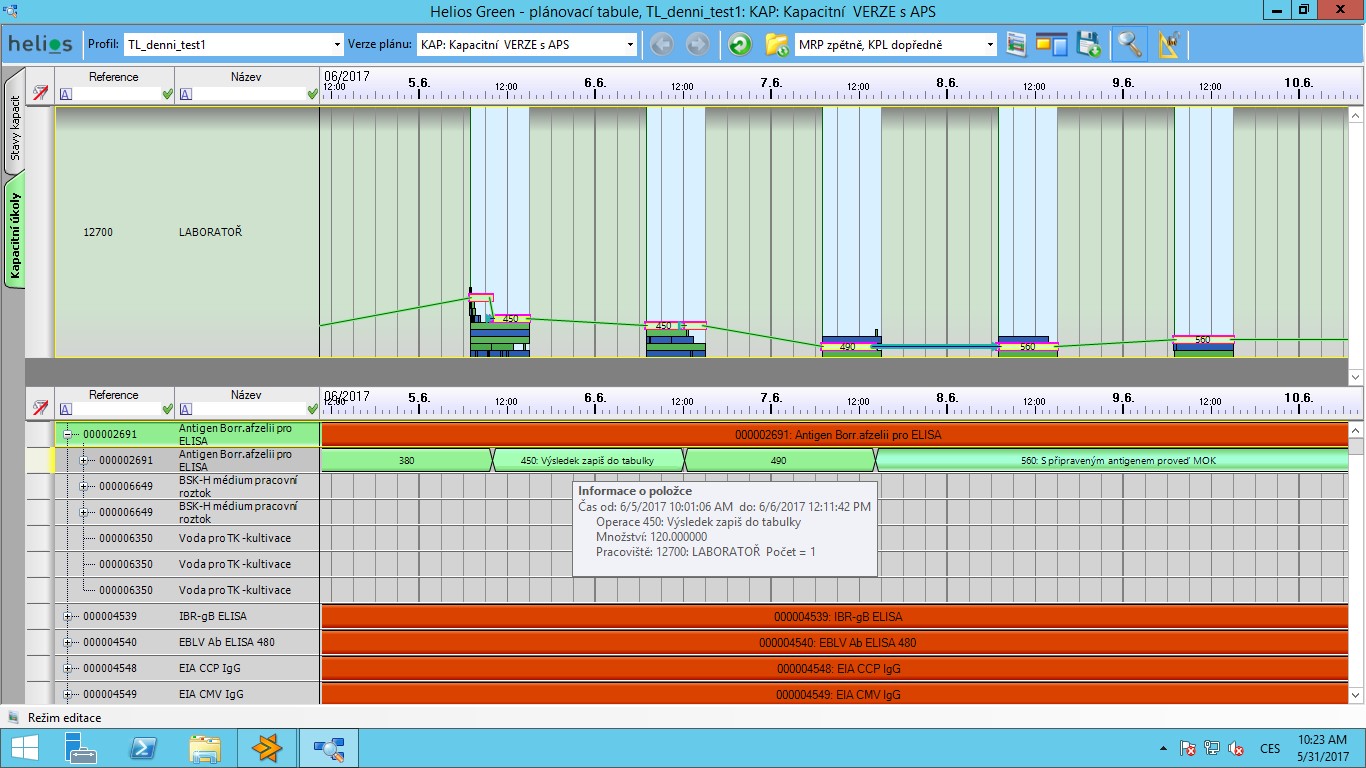Image resolution: width=1366 pixels, height=768 pixels.
Task: Select the Kapacitní úkoly side tab
Action: (x=14, y=236)
